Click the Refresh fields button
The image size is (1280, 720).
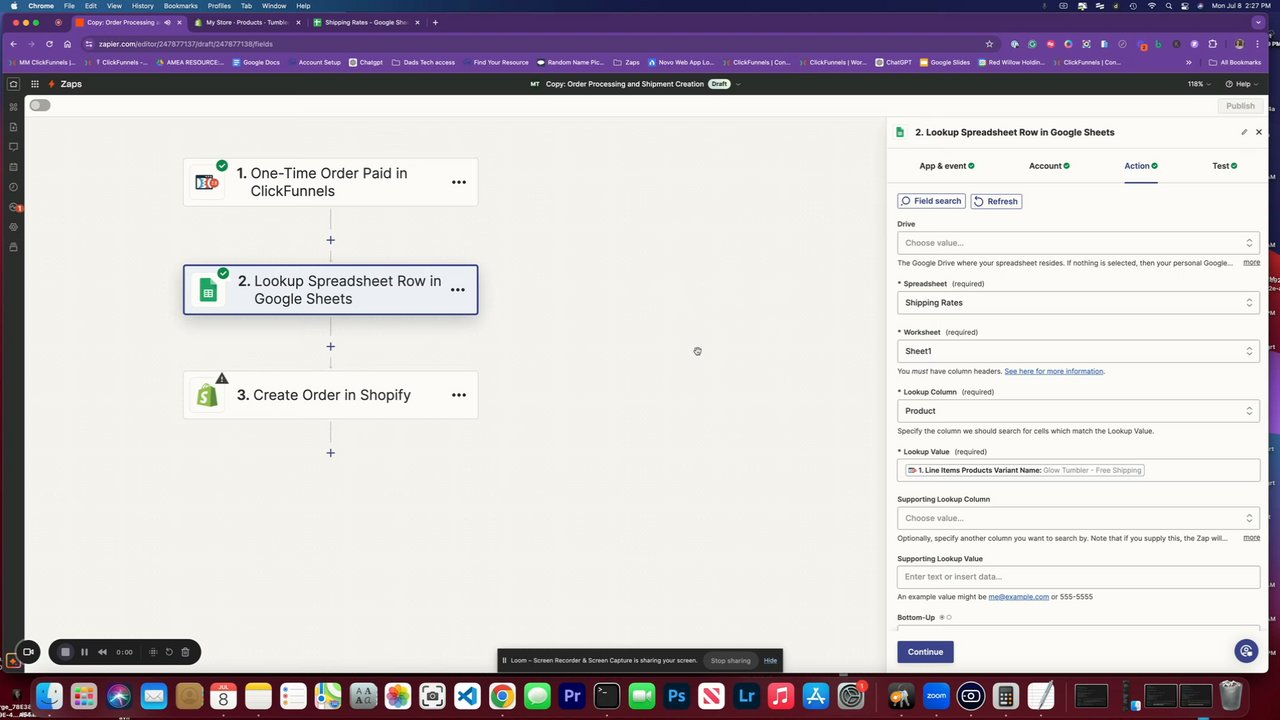996,201
